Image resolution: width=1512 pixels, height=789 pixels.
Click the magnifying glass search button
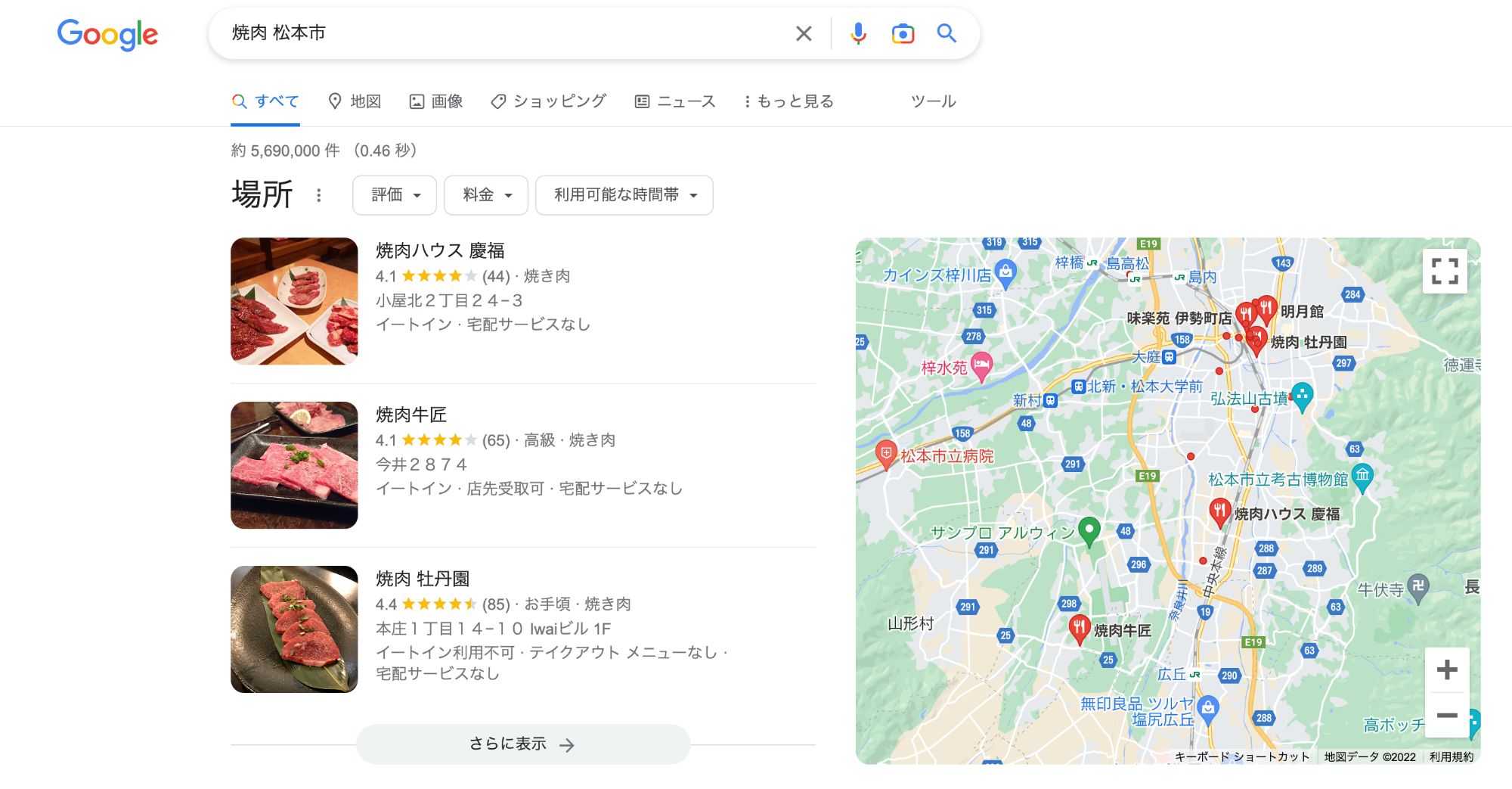click(x=947, y=33)
